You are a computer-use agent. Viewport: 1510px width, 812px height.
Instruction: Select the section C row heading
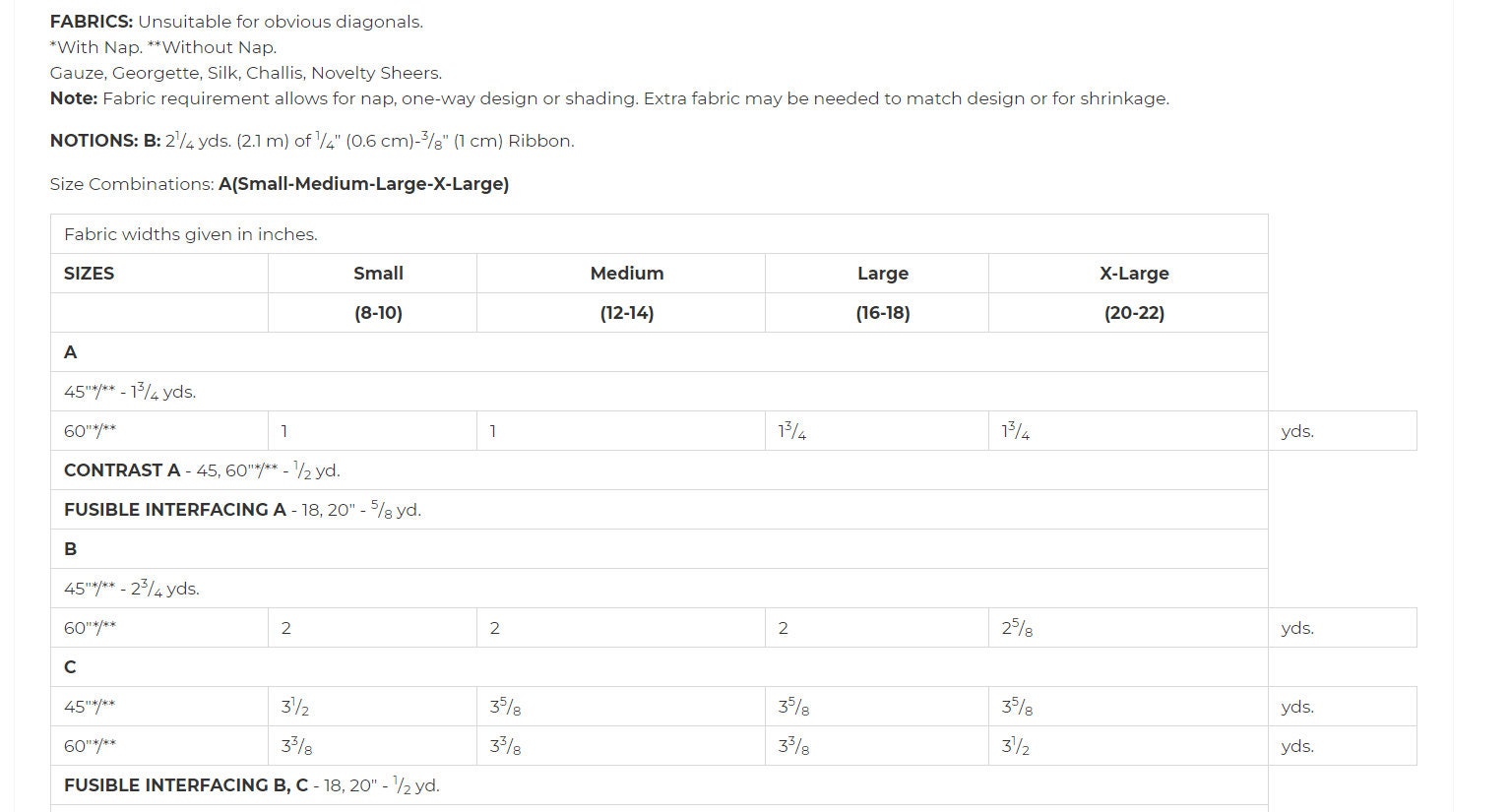(660, 667)
